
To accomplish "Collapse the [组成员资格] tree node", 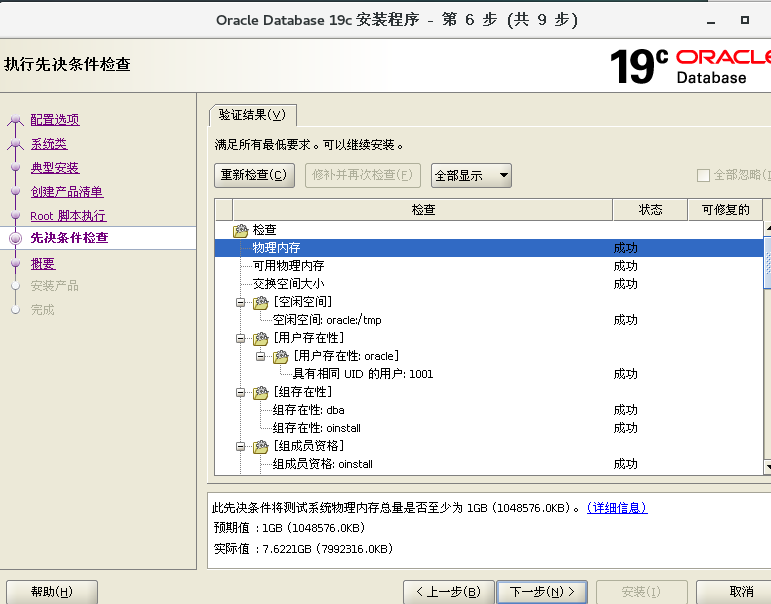I will (x=240, y=446).
